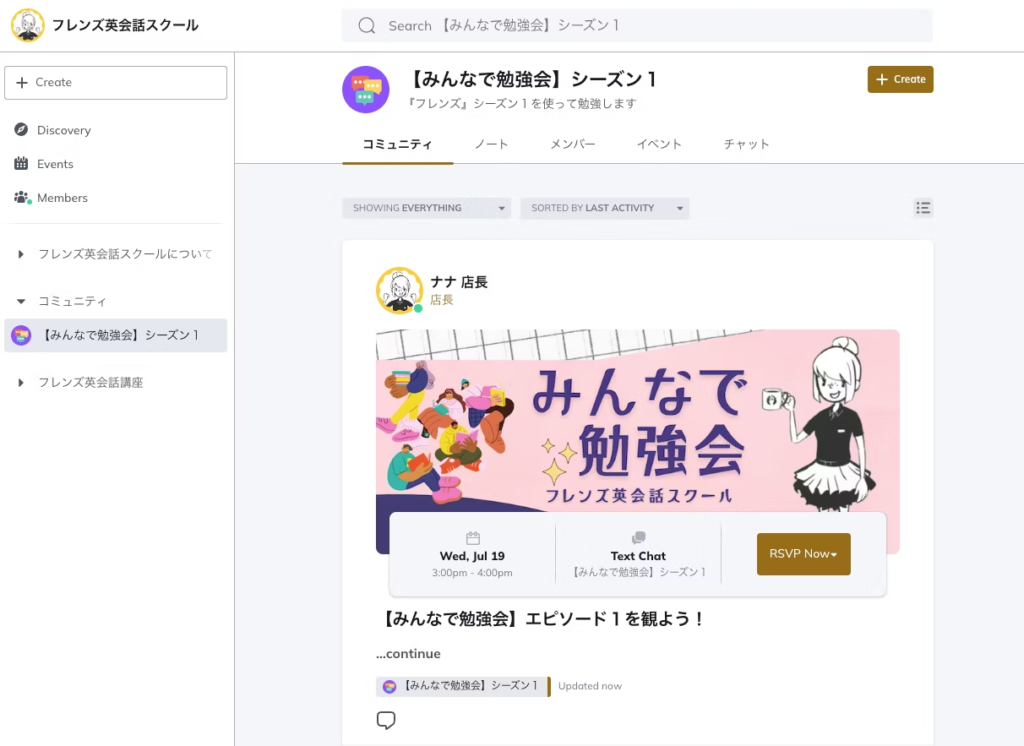The image size is (1024, 746).
Task: Click ナナ 店長's profile avatar
Action: pyautogui.click(x=399, y=290)
